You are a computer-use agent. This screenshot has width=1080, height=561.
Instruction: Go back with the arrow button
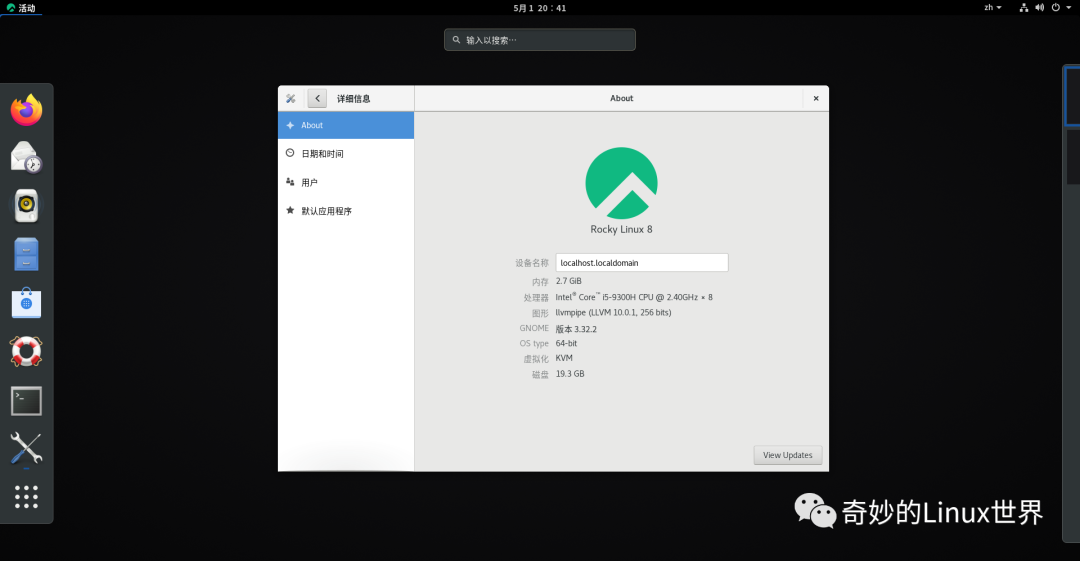[x=318, y=99]
